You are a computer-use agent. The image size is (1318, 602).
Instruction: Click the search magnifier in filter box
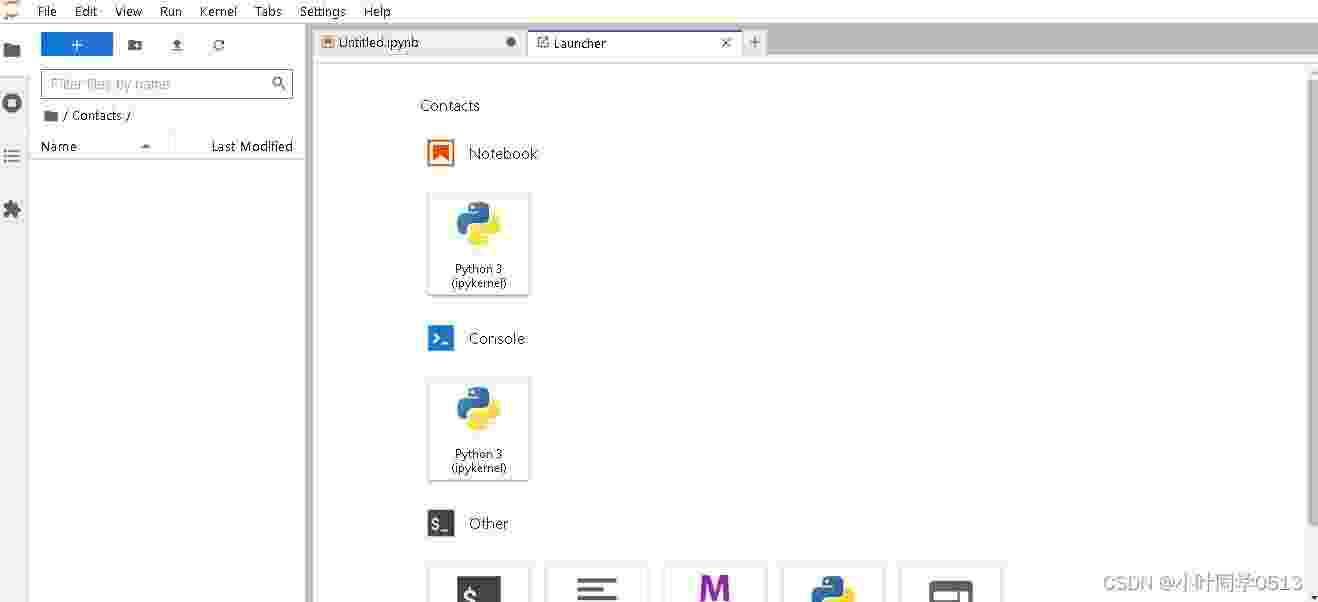click(279, 84)
